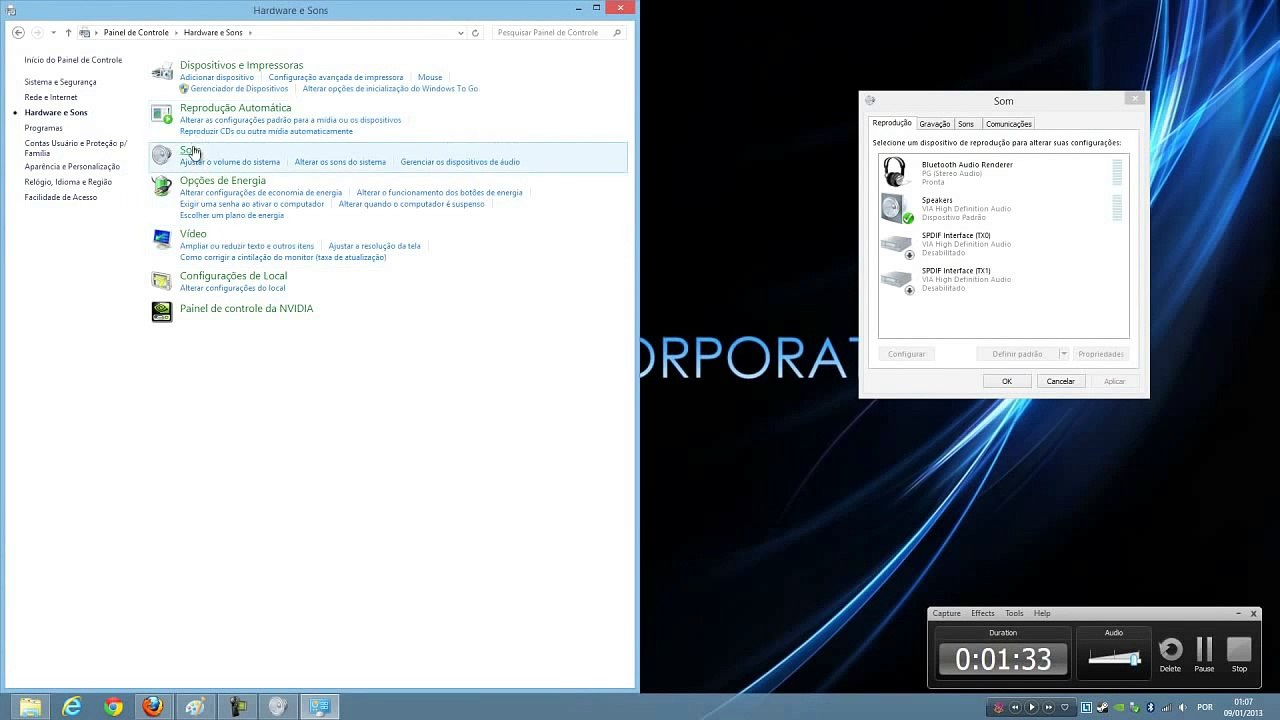1280x720 pixels.
Task: Go back in Control Panel navigation
Action: tap(18, 32)
